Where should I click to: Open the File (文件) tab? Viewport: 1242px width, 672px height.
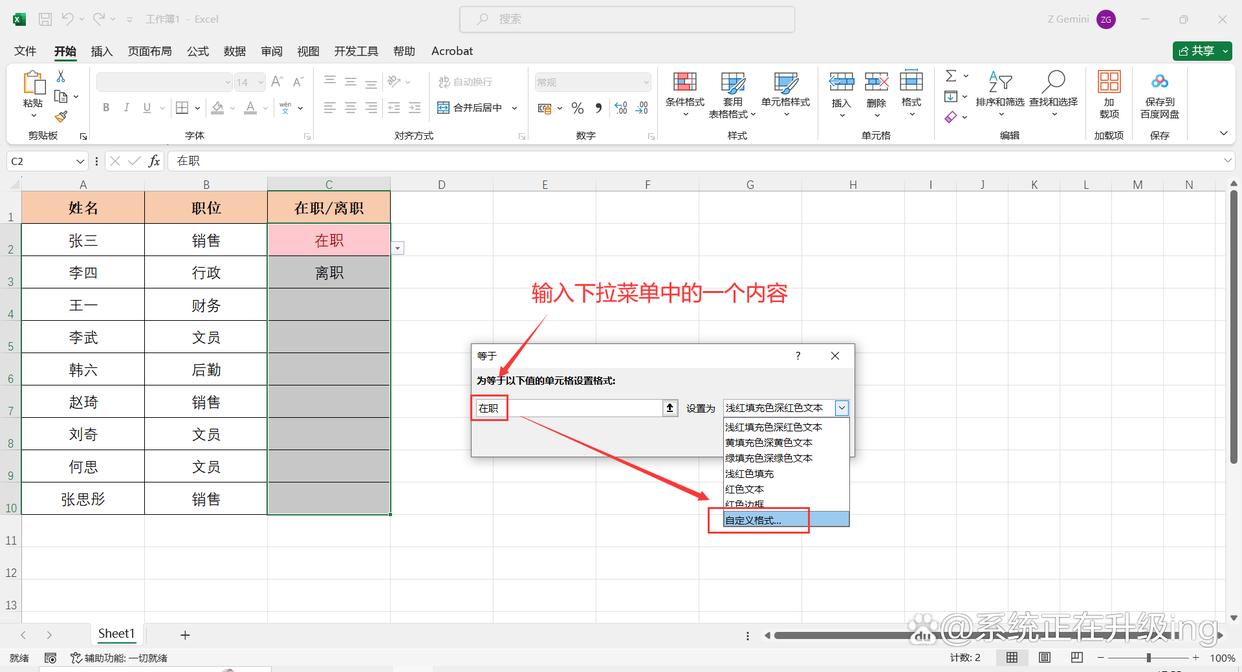coord(25,51)
